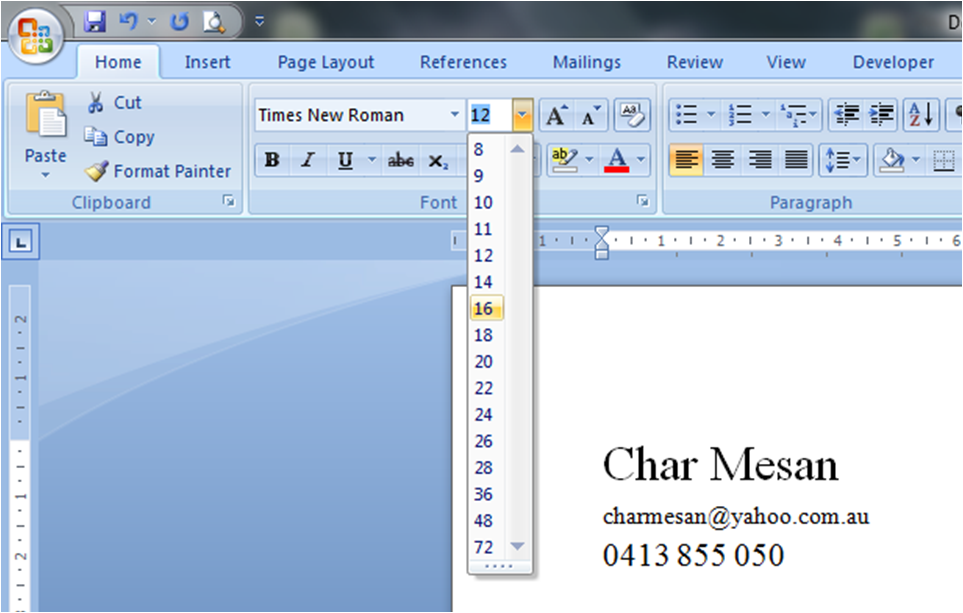The height and width of the screenshot is (613, 963).
Task: Open the Page Layout tab
Action: 326,62
